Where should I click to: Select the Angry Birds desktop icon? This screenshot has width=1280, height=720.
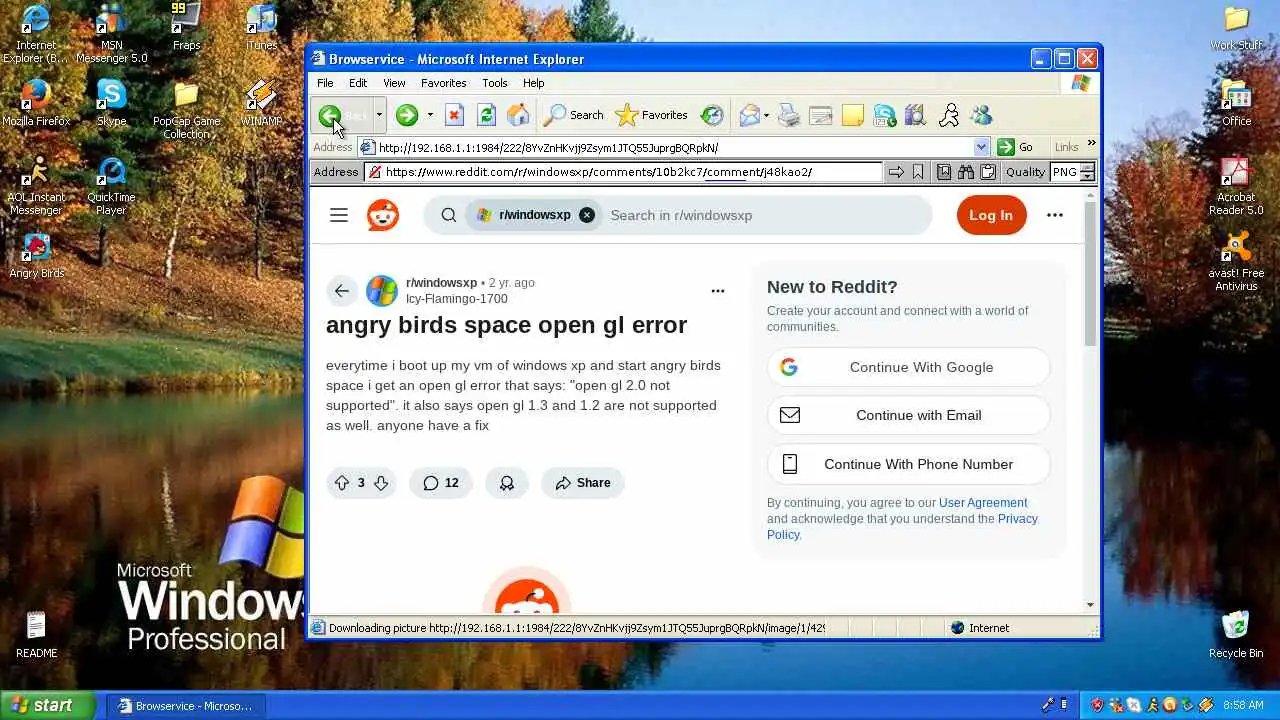[37, 257]
